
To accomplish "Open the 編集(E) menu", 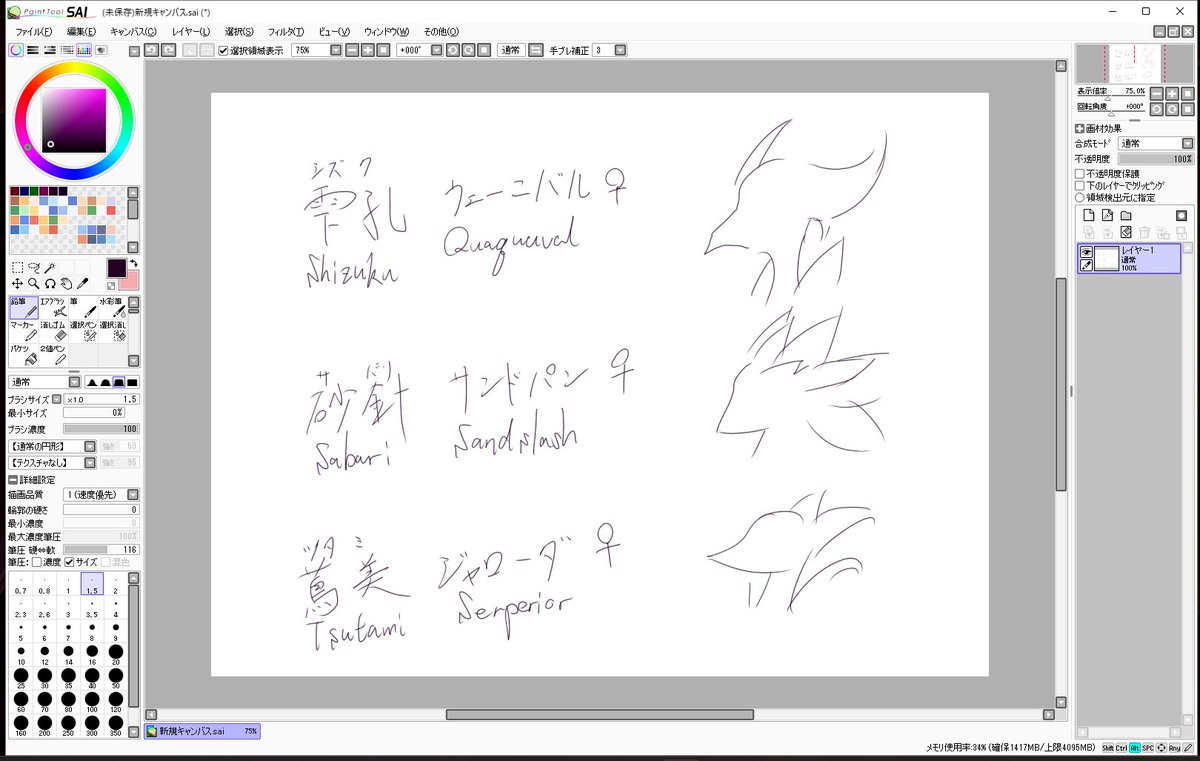I will pyautogui.click(x=81, y=32).
